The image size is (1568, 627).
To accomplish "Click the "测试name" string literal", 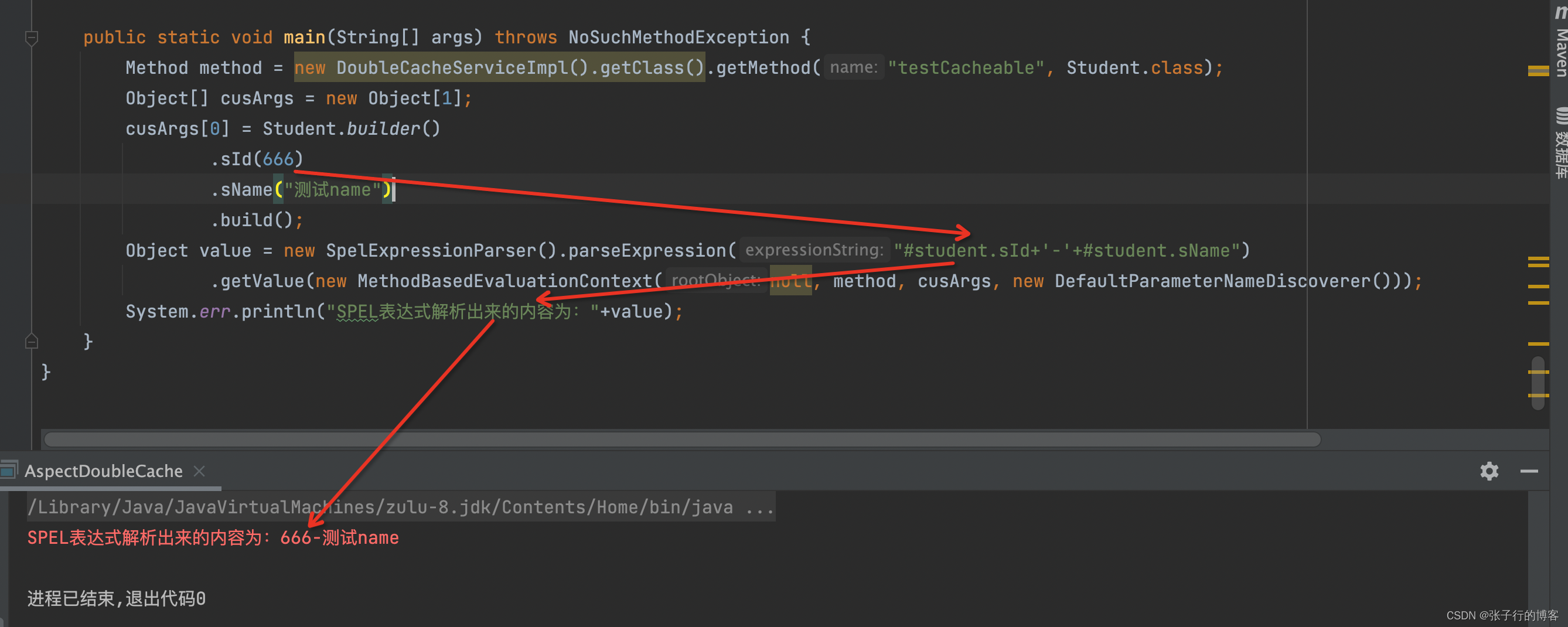I will click(x=332, y=189).
